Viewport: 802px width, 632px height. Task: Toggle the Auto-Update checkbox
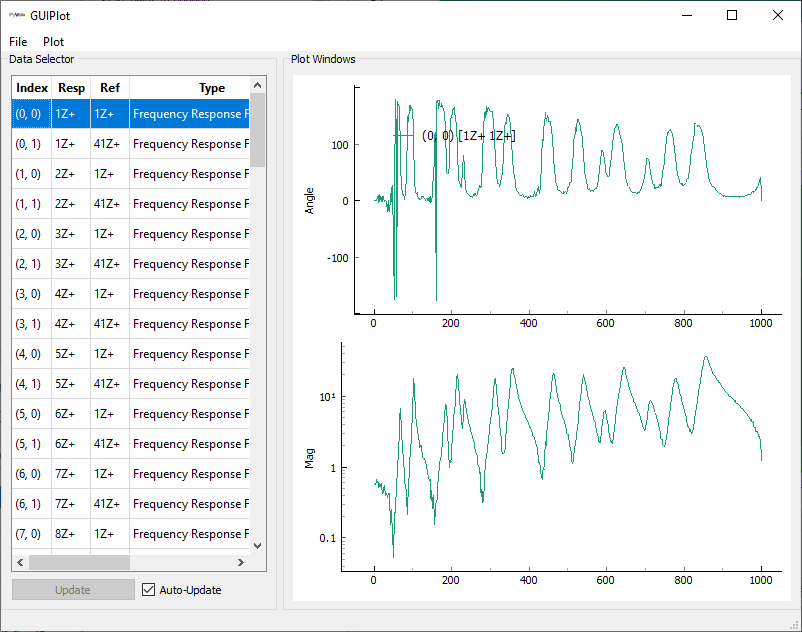coord(150,590)
